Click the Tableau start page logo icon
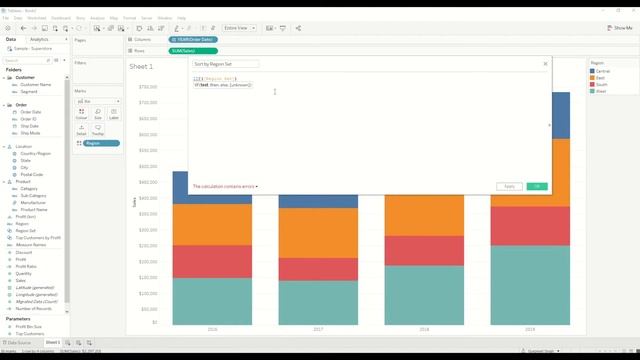Viewport: 640px width, 360px height. tap(8, 28)
